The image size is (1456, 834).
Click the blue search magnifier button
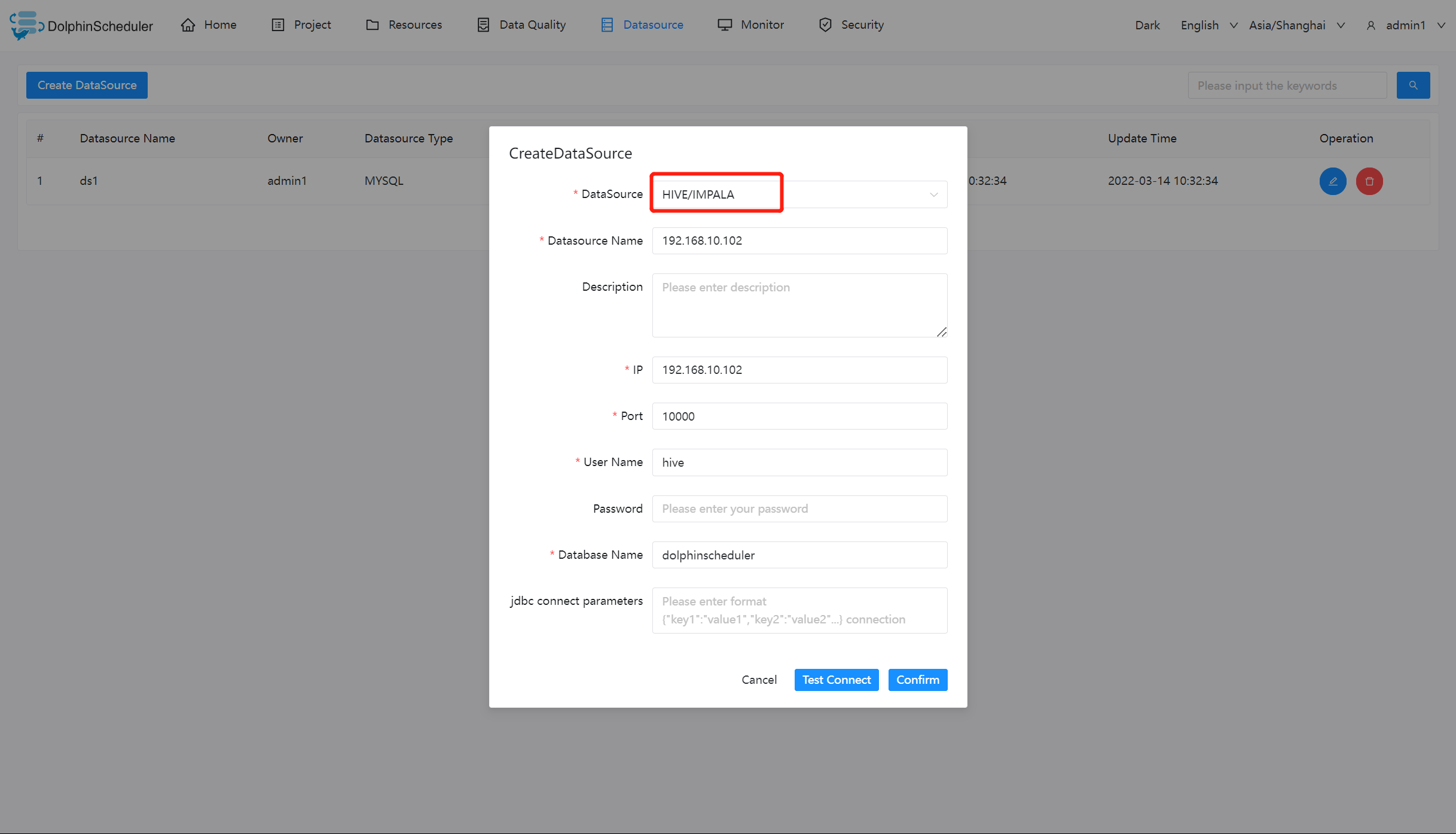pyautogui.click(x=1413, y=86)
